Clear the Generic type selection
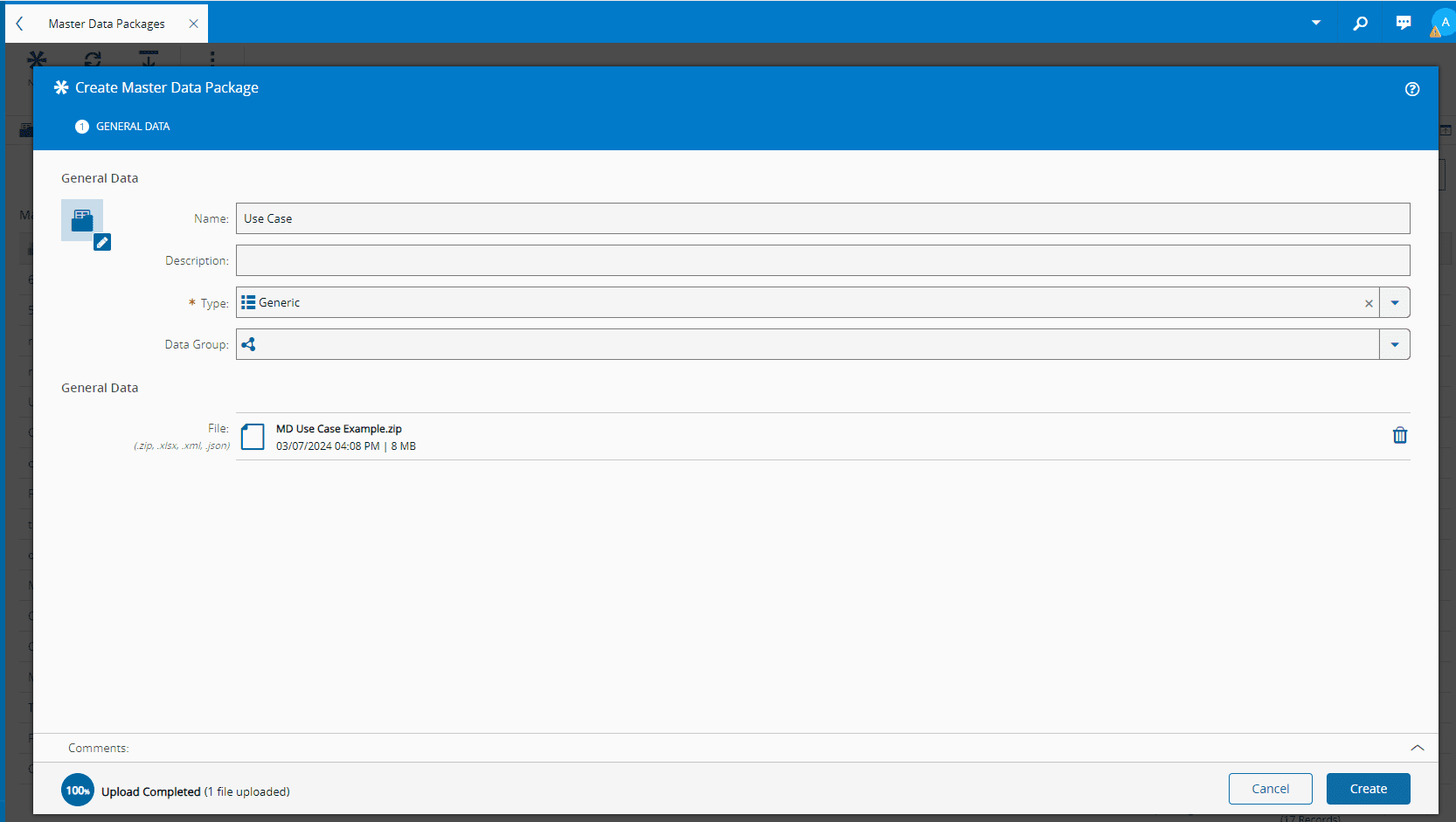The image size is (1456, 822). tap(1369, 303)
